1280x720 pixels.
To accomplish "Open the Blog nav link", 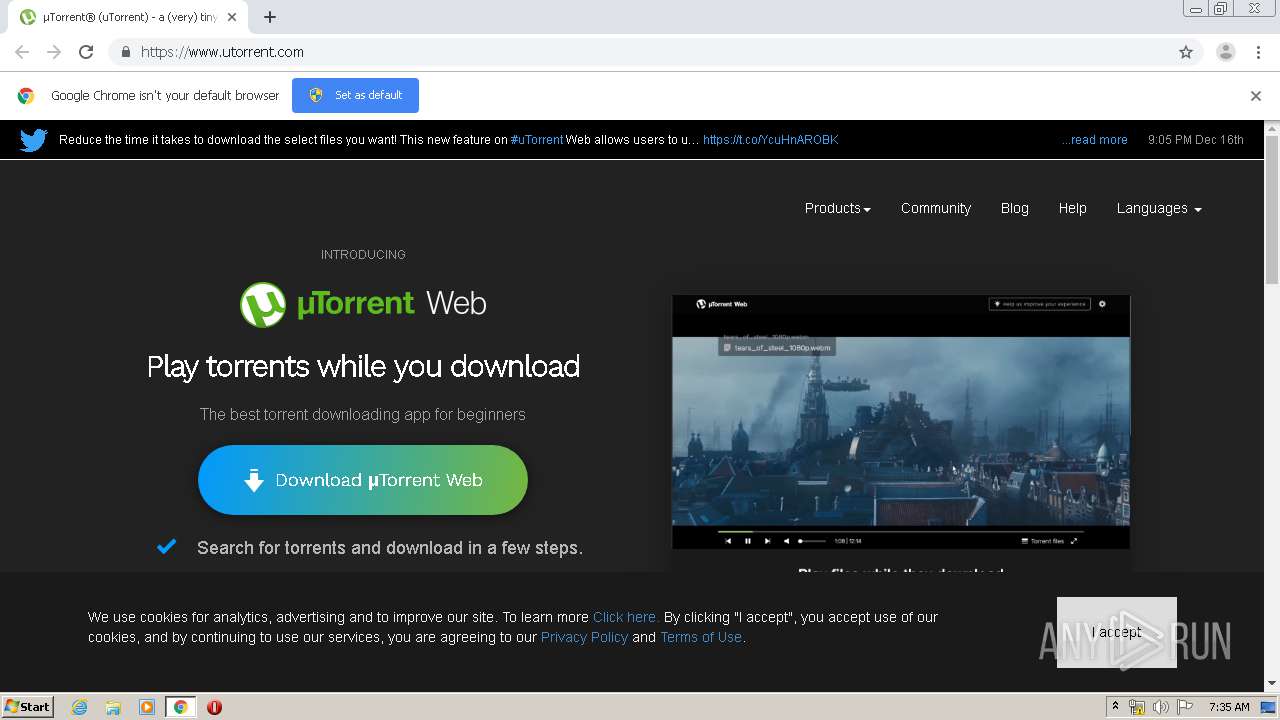I will (1015, 208).
